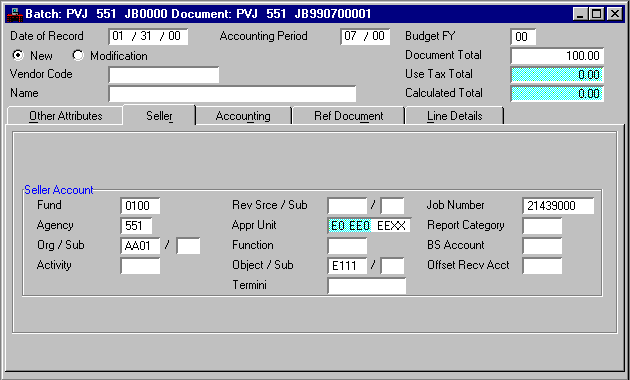Click the Job Number field
Screen dimensions: 630x380
click(x=558, y=206)
